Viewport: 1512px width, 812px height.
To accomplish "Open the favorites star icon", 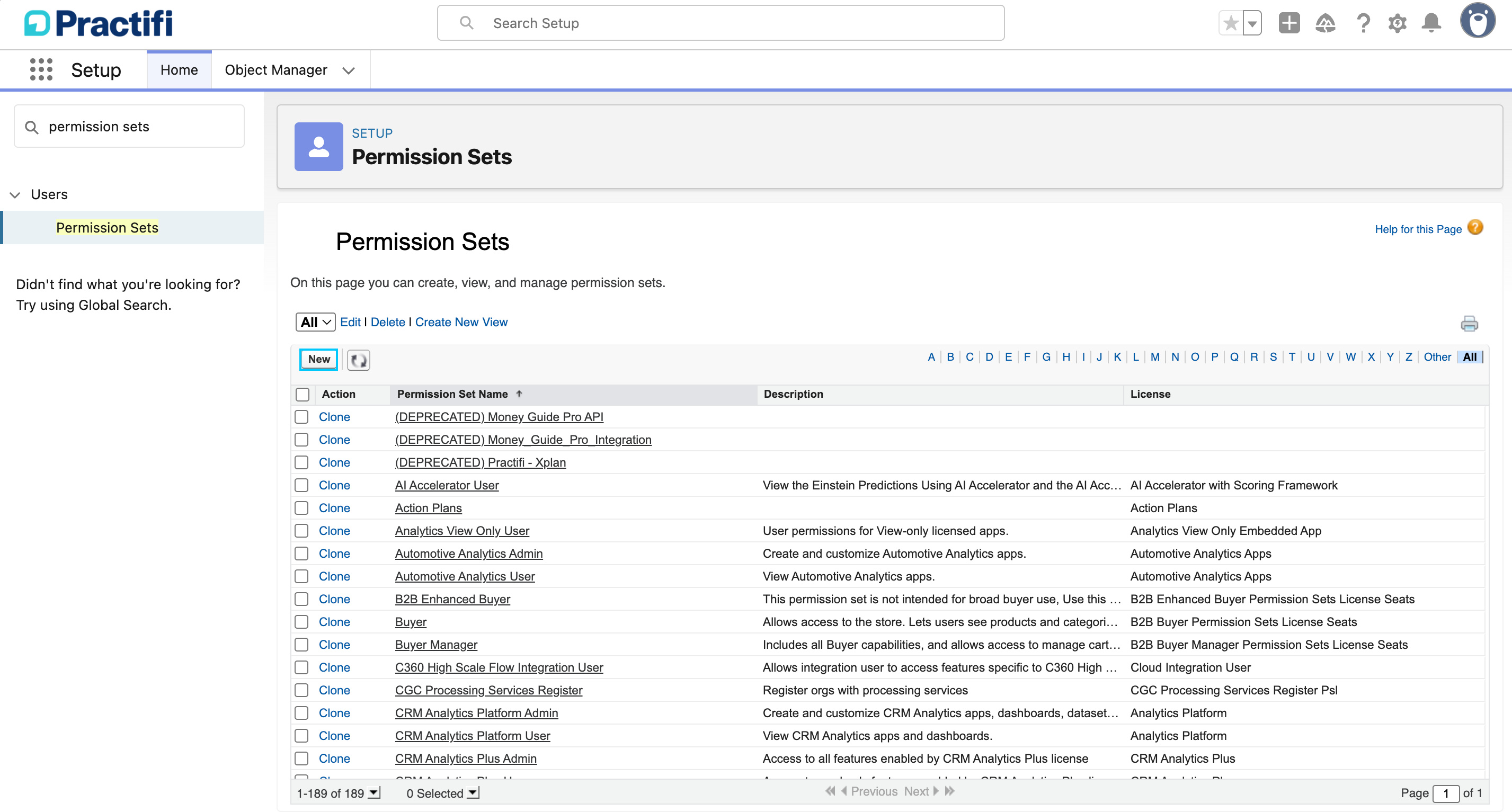I will click(x=1230, y=23).
